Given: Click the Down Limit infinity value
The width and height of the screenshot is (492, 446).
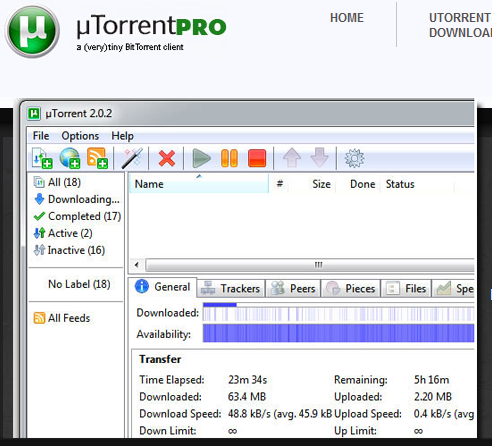Looking at the screenshot, I should point(232,431).
